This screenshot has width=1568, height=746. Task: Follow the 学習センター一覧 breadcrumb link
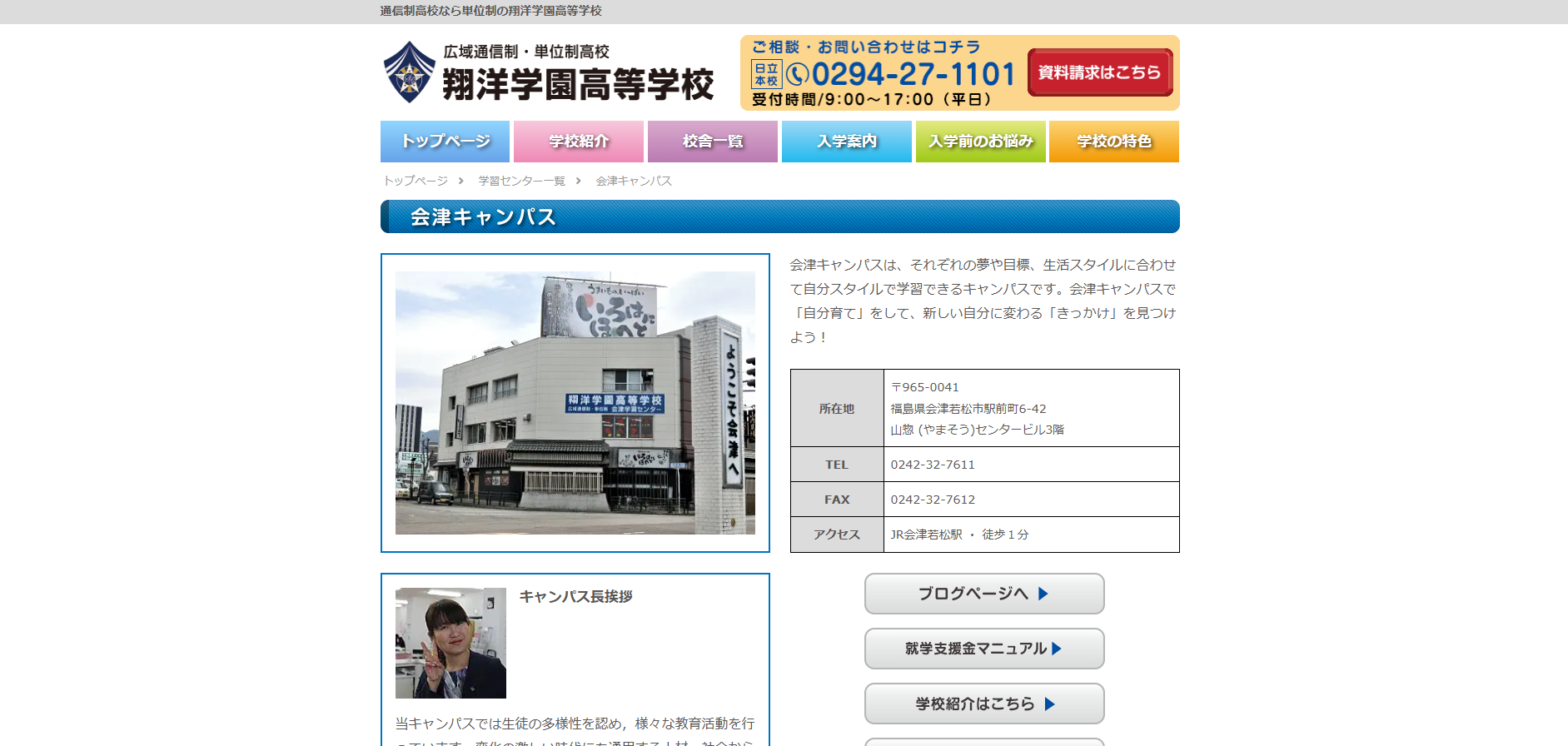(x=521, y=181)
